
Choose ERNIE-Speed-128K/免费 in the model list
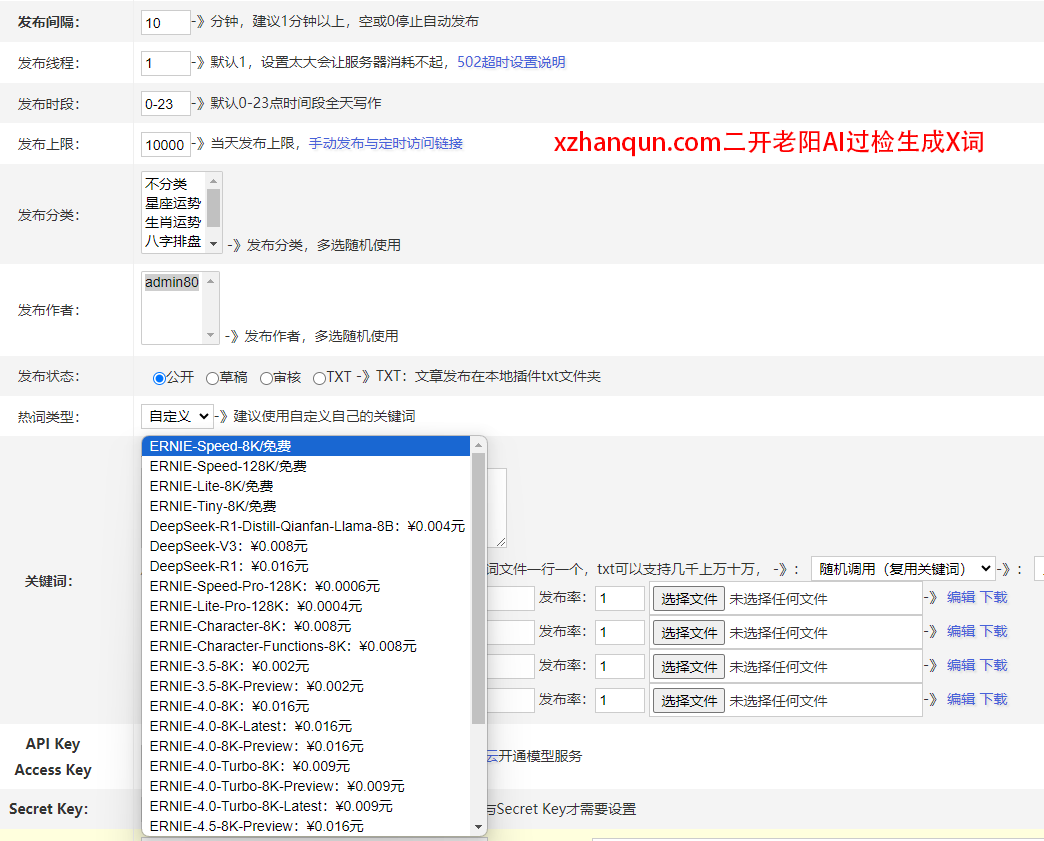point(306,466)
